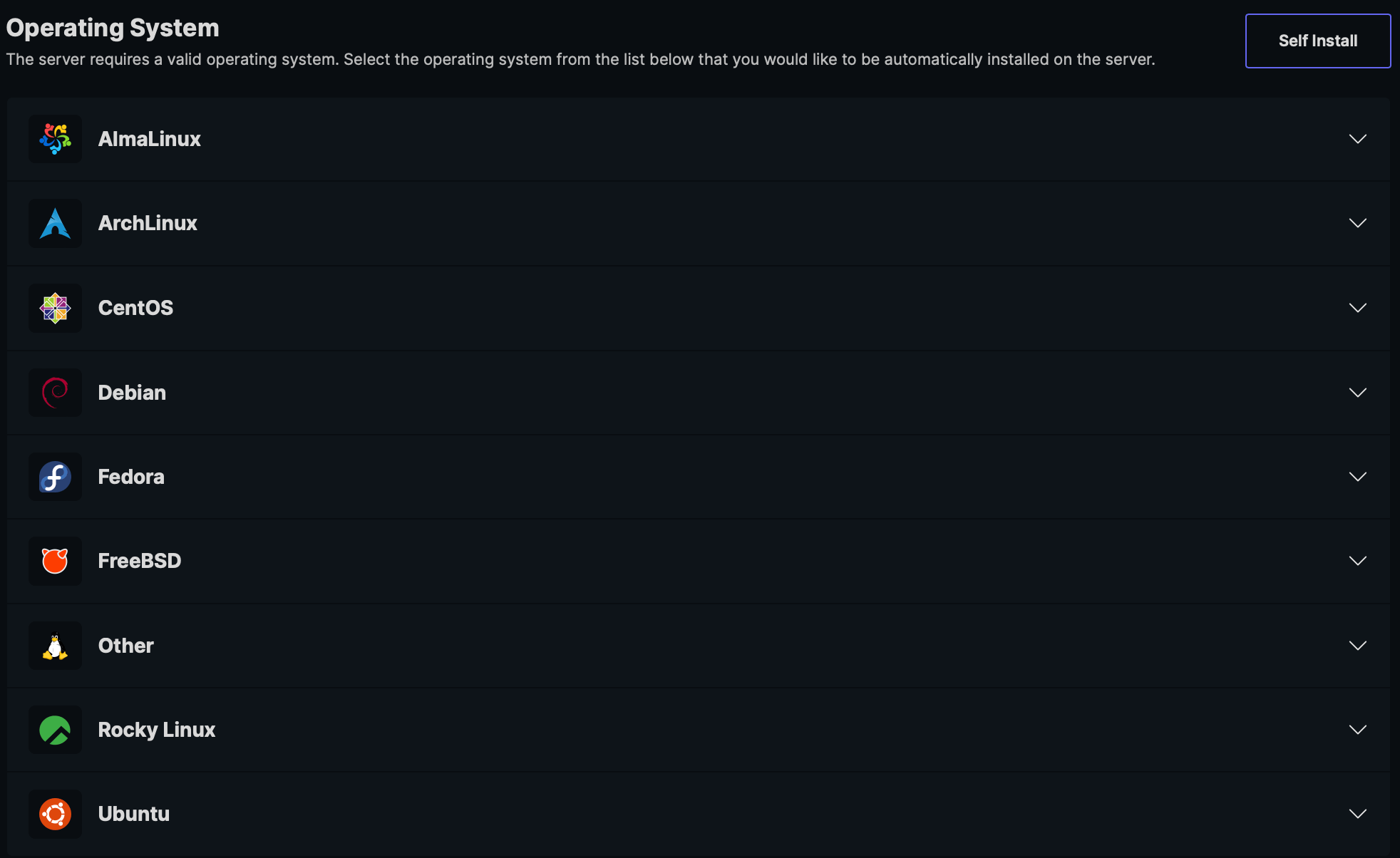The image size is (1400, 858).
Task: Select the Rocky Linux label
Action: (157, 730)
